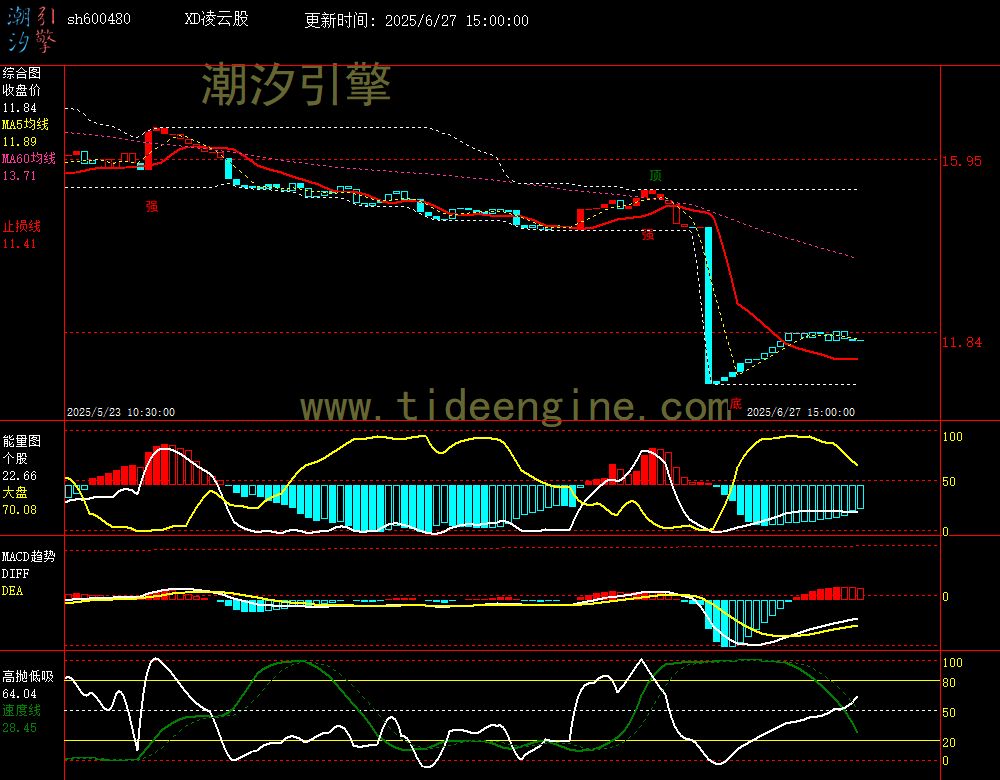Select the MA5 value 11.89
The height and width of the screenshot is (780, 1000).
(20, 142)
